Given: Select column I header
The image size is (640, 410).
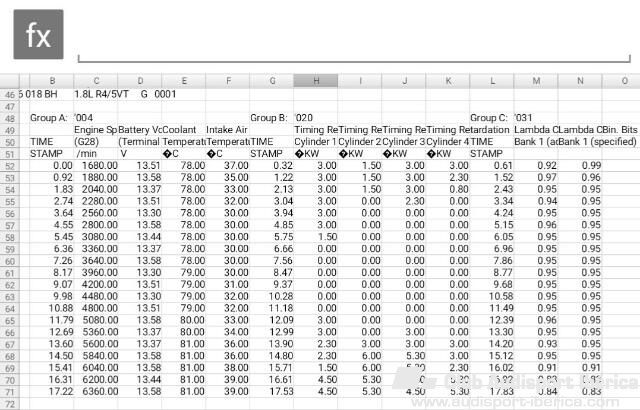Looking at the screenshot, I should 360,80.
